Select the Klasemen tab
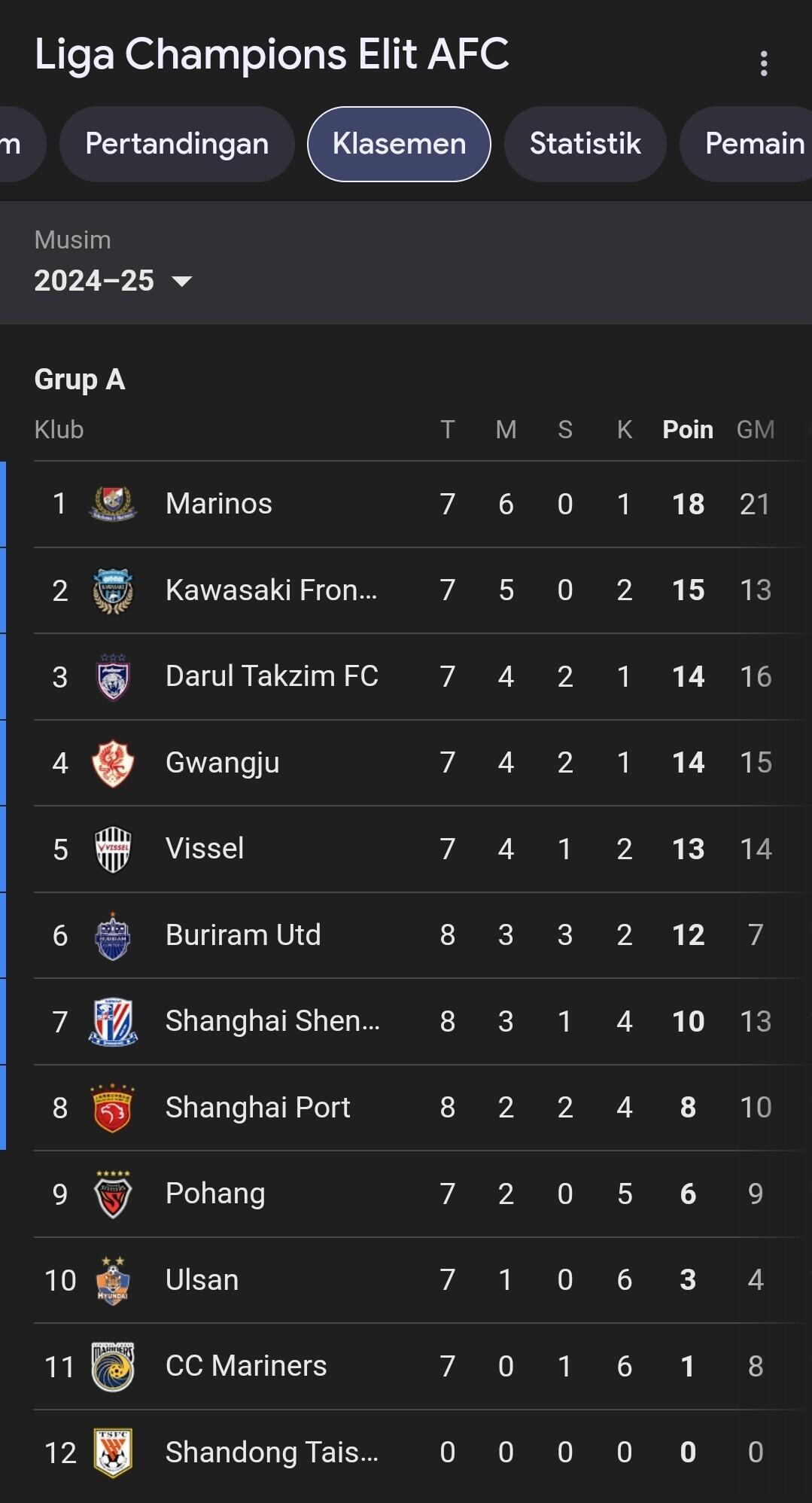Viewport: 812px width, 1503px height. pos(399,144)
